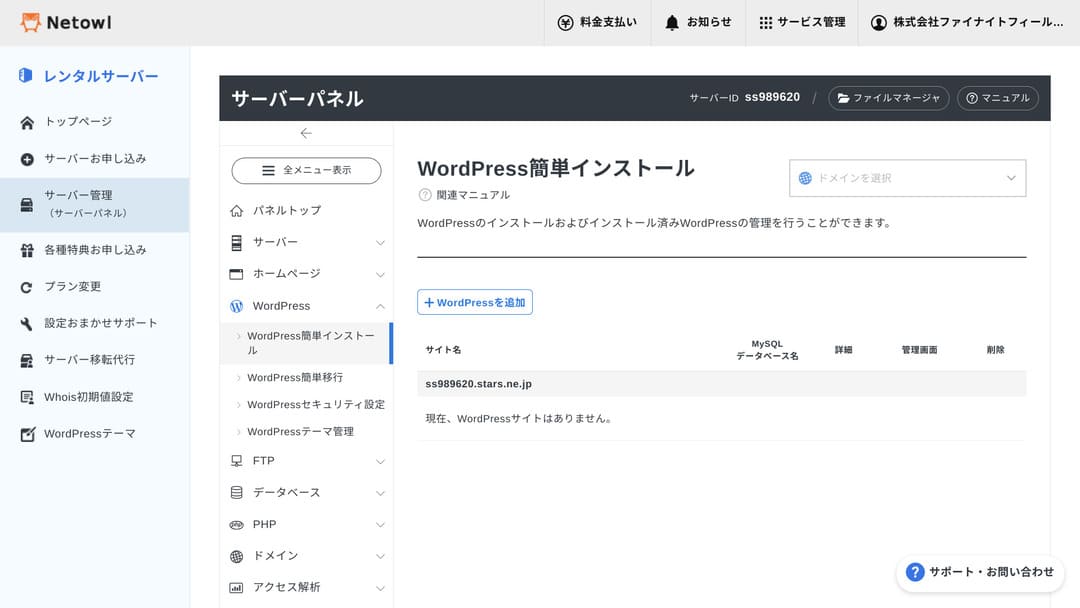1080x608 pixels.
Task: Select WordPress簡単移行 menu item
Action: [295, 377]
